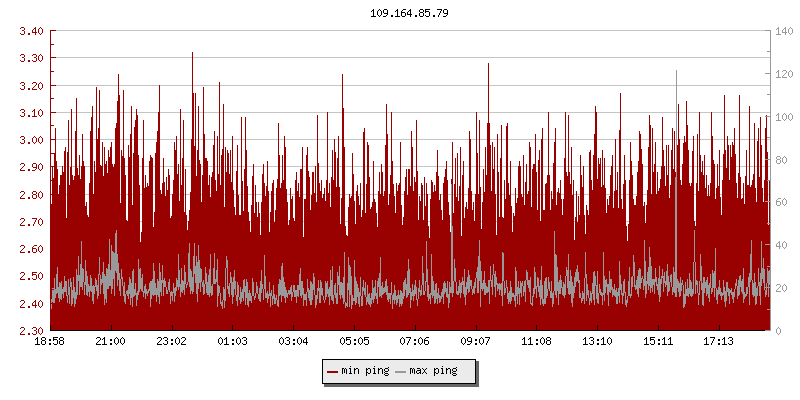
Task: Click the 3.40 left axis value
Action: coord(32,31)
